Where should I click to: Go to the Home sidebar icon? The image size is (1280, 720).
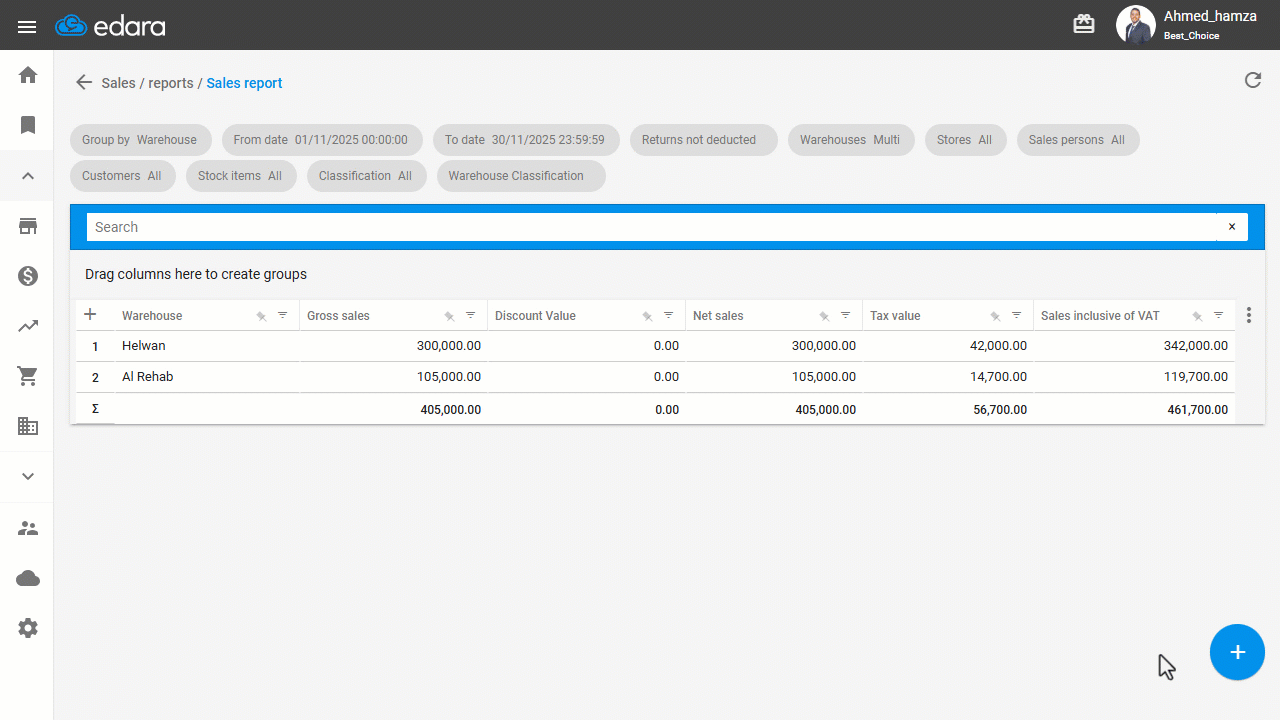coord(28,75)
